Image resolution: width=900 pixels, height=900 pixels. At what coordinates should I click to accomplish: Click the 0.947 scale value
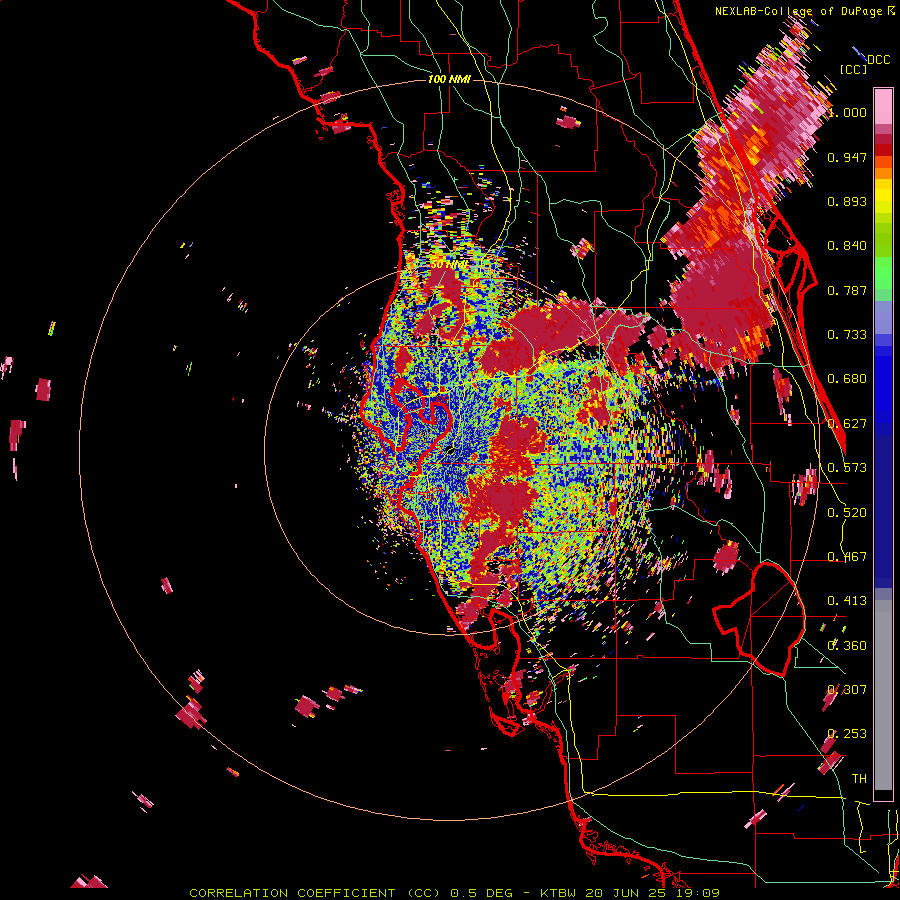(847, 157)
